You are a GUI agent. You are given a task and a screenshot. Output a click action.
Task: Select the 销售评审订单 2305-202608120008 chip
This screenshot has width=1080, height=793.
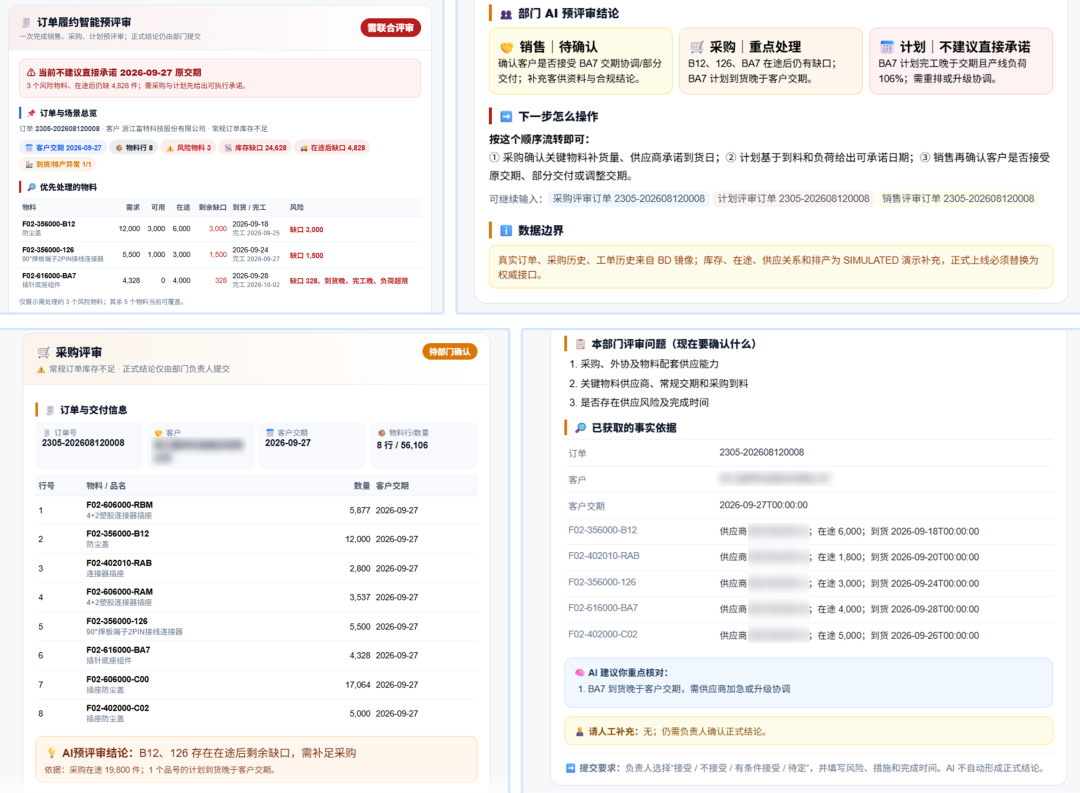tap(958, 198)
